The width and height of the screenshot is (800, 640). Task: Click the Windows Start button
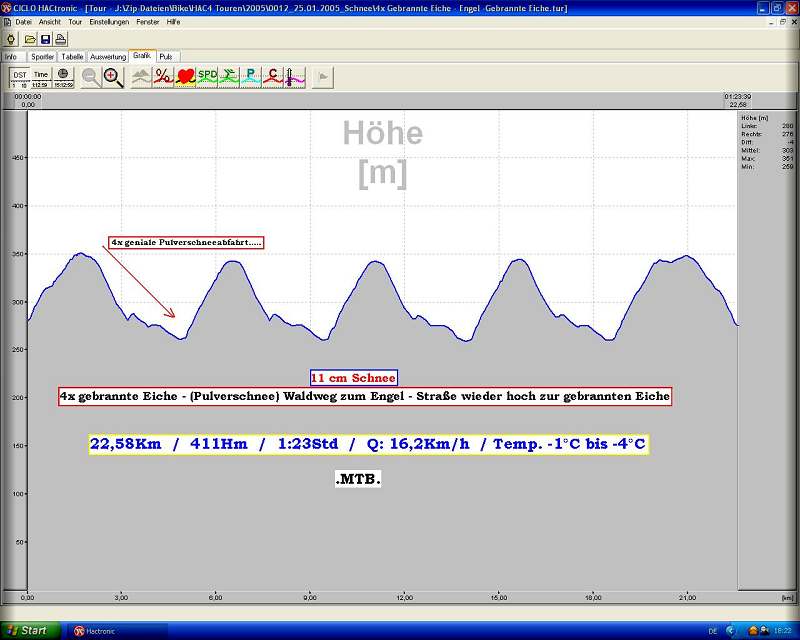click(x=28, y=631)
